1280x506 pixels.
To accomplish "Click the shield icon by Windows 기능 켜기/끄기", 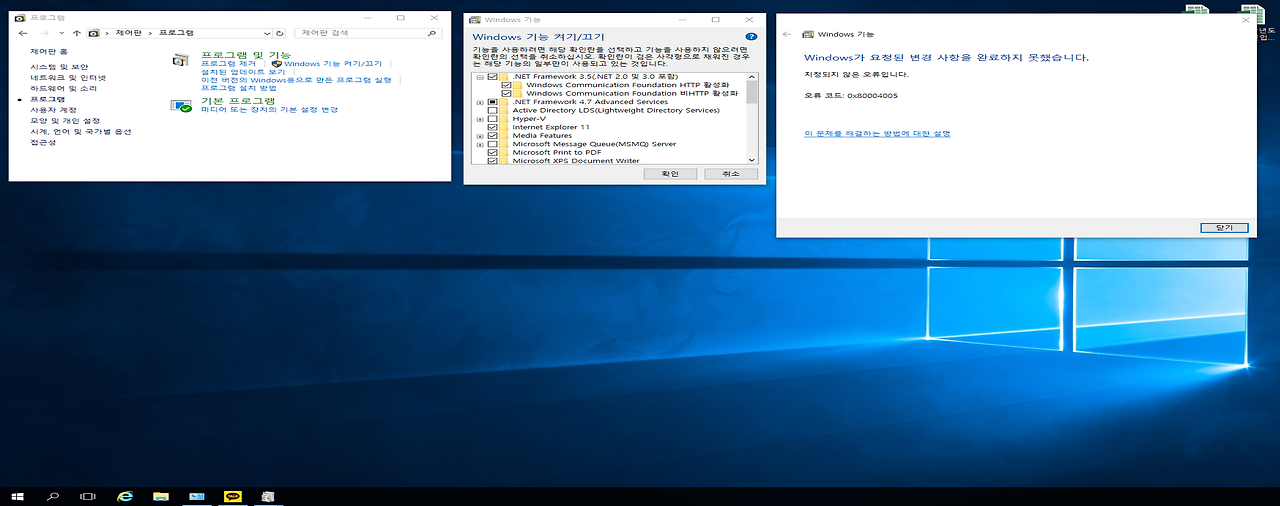I will point(277,63).
